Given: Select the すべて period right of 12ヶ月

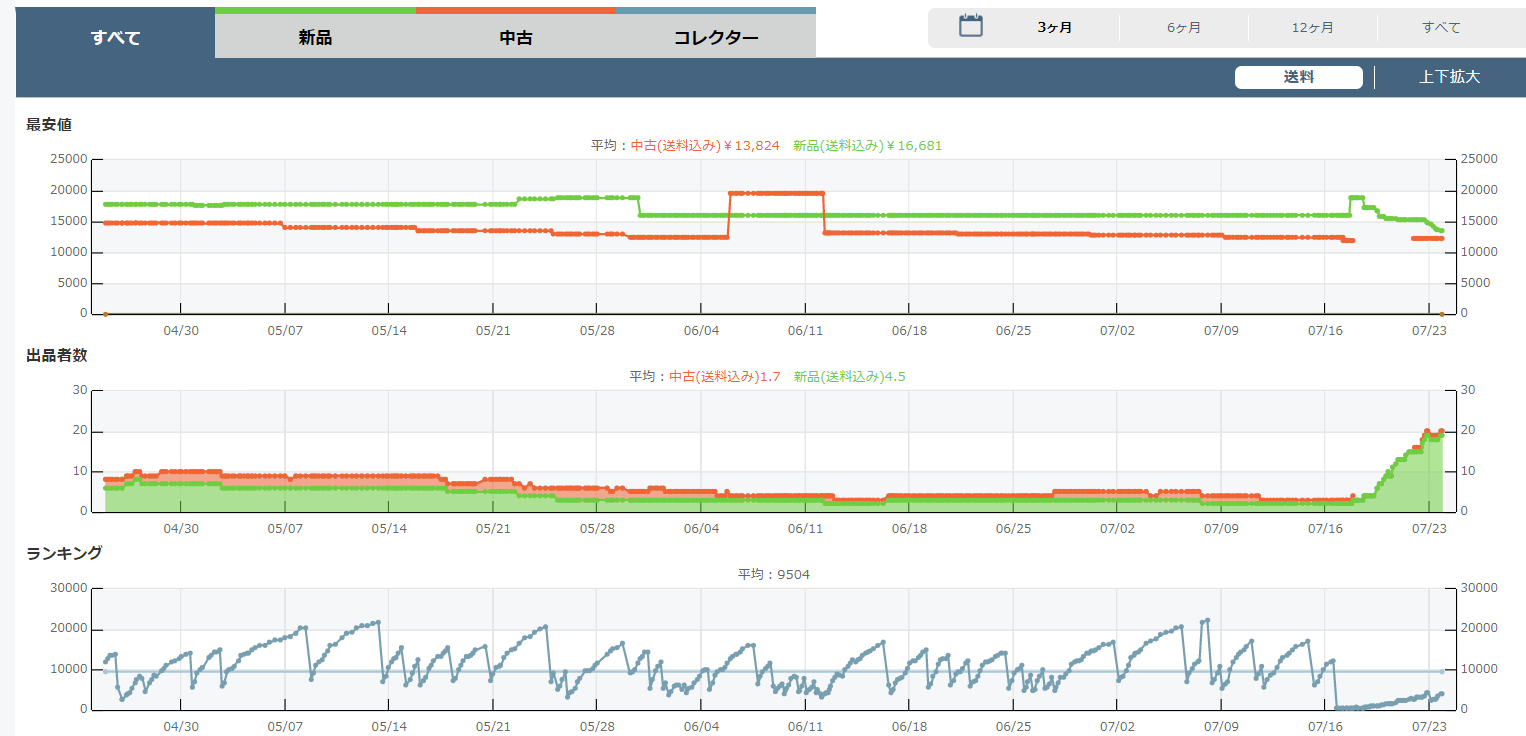Looking at the screenshot, I should tap(1441, 28).
